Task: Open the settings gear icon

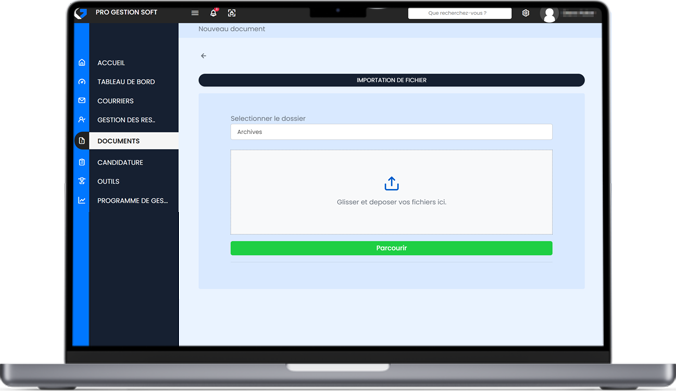Action: point(525,13)
